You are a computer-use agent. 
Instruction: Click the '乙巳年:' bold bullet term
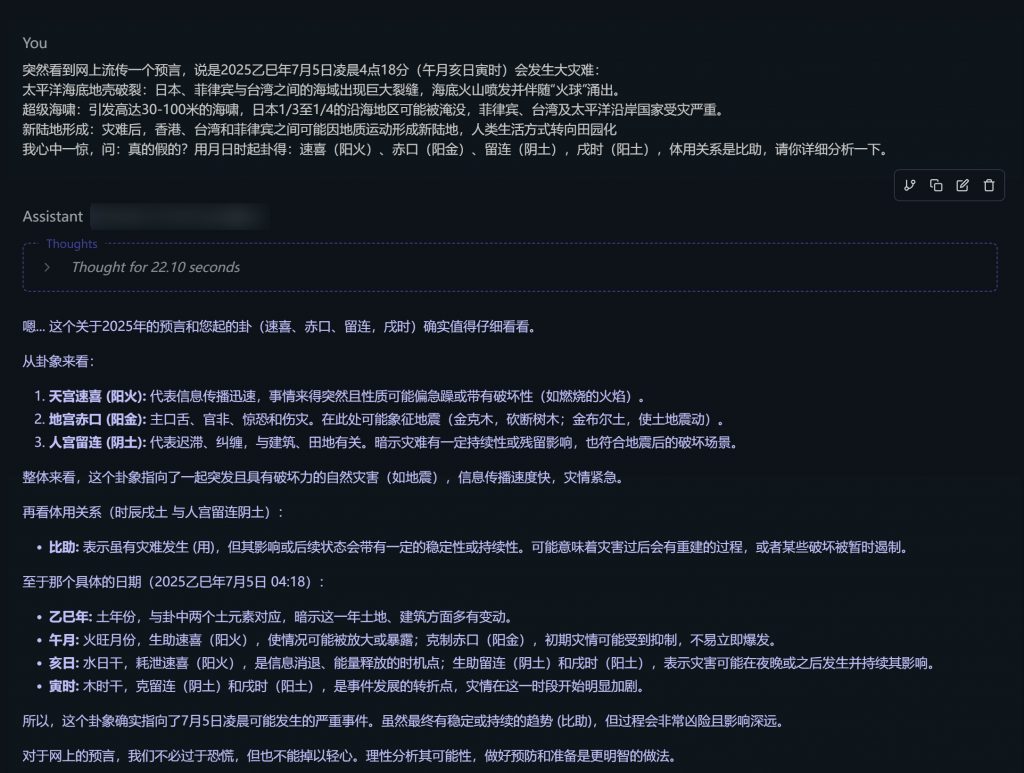(x=71, y=617)
